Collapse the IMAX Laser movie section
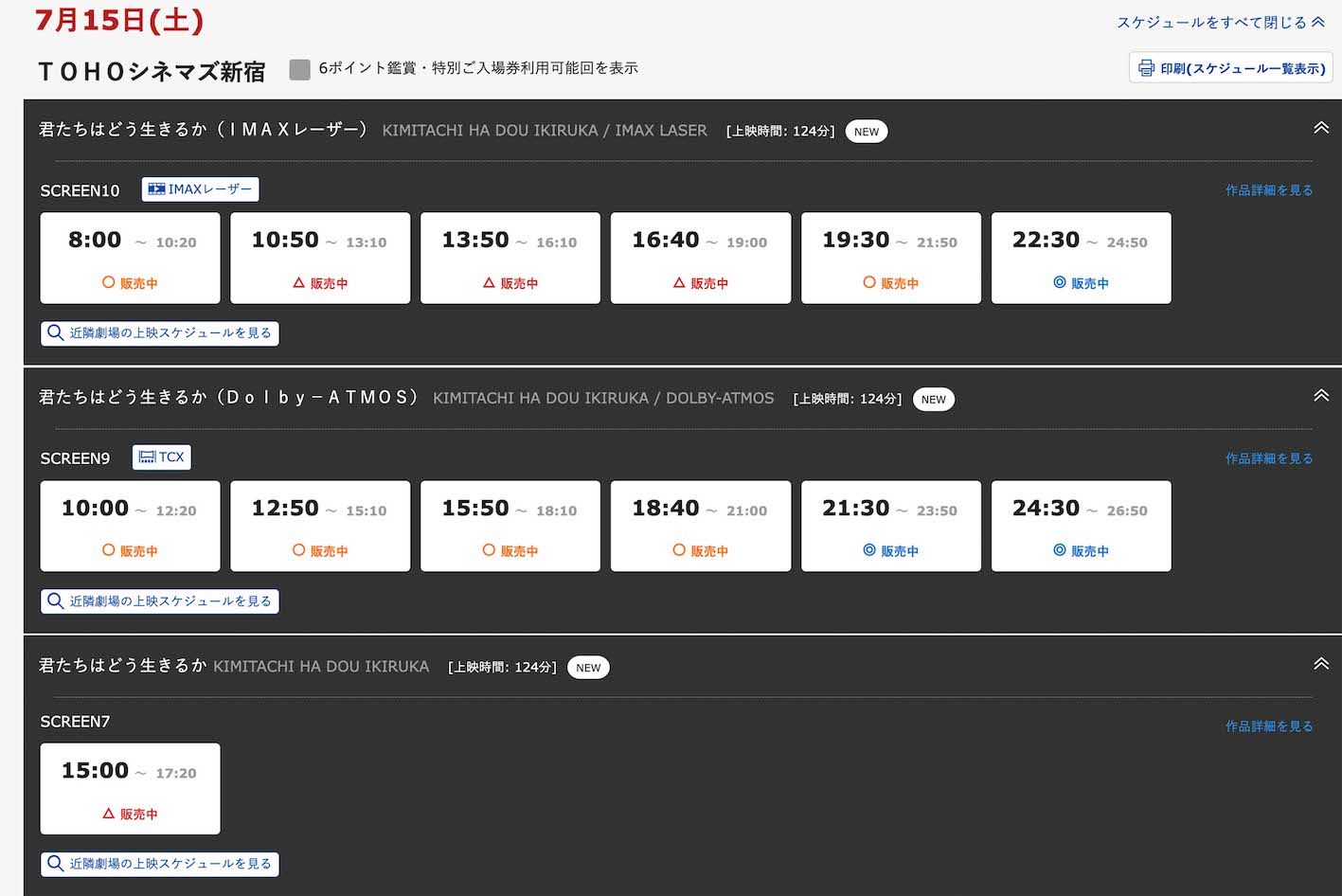The height and width of the screenshot is (896, 1342). (1321, 128)
